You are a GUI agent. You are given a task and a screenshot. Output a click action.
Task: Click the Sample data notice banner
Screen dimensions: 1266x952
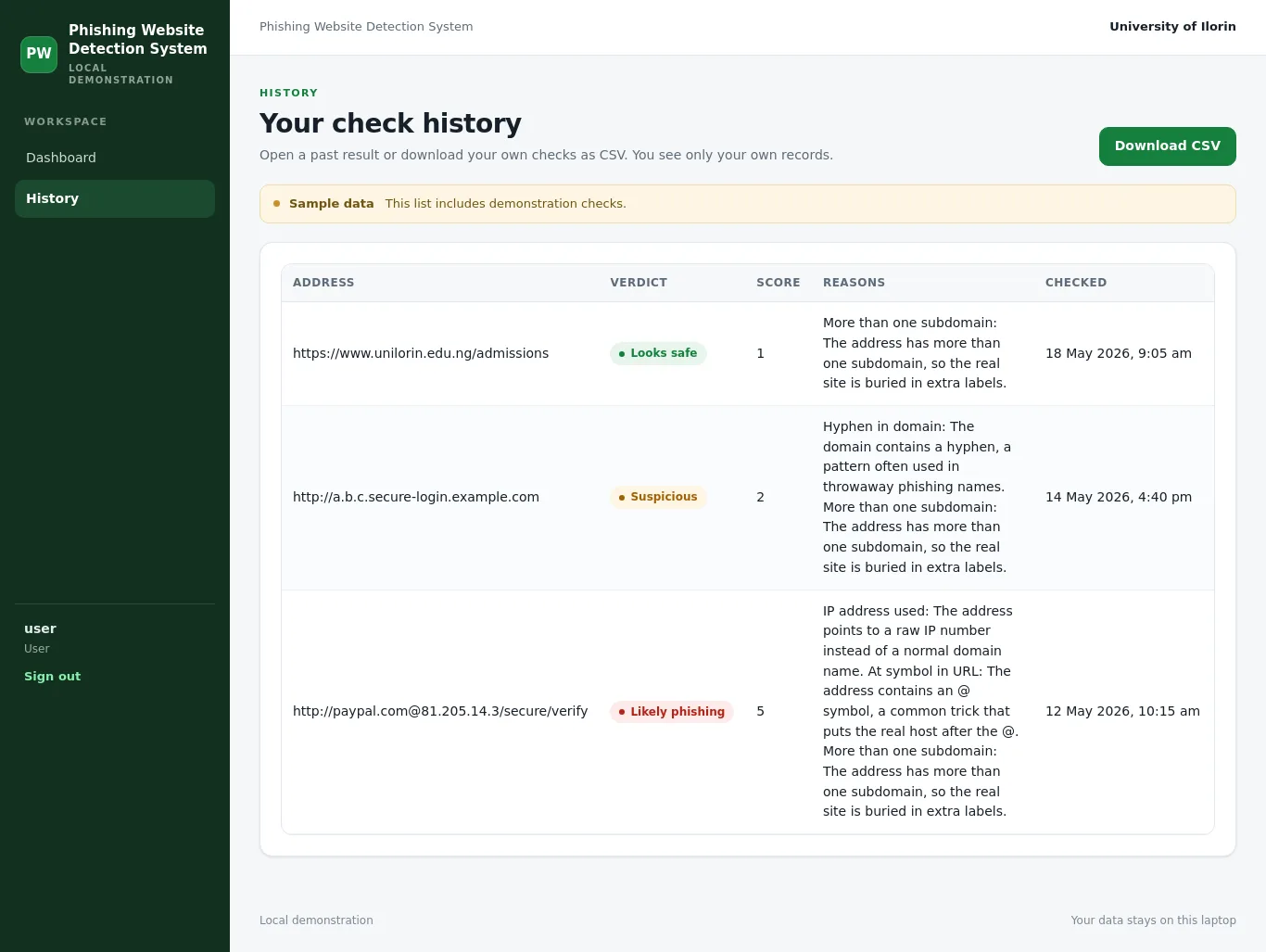(748, 204)
